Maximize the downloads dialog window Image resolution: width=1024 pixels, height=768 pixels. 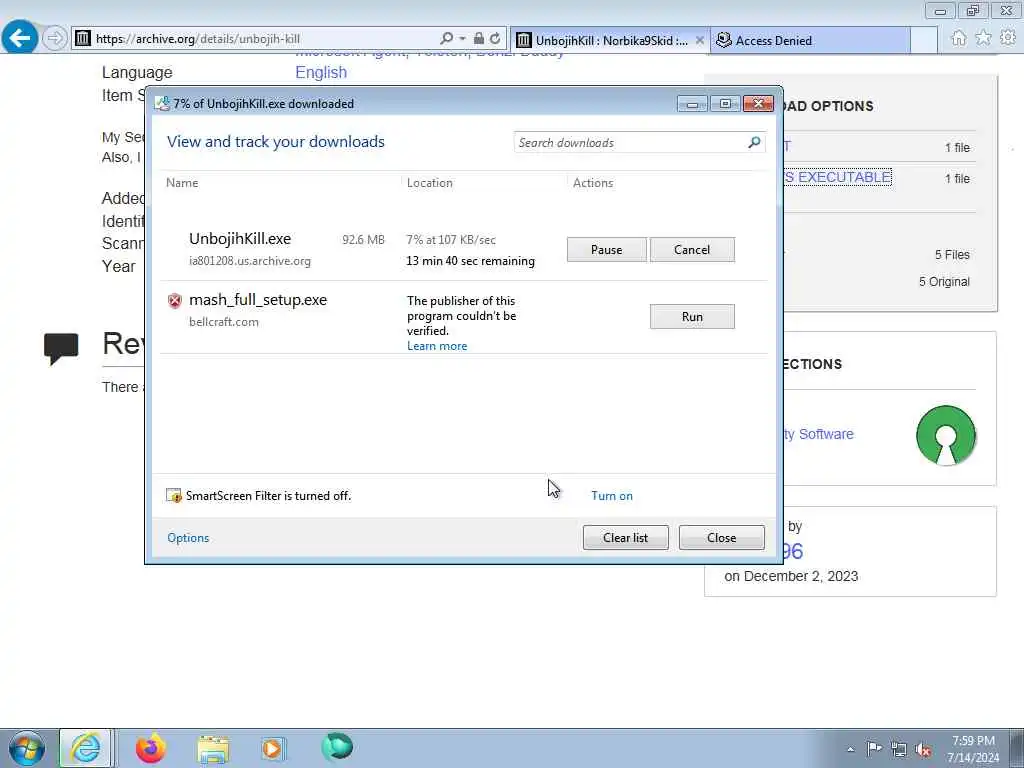(x=725, y=103)
